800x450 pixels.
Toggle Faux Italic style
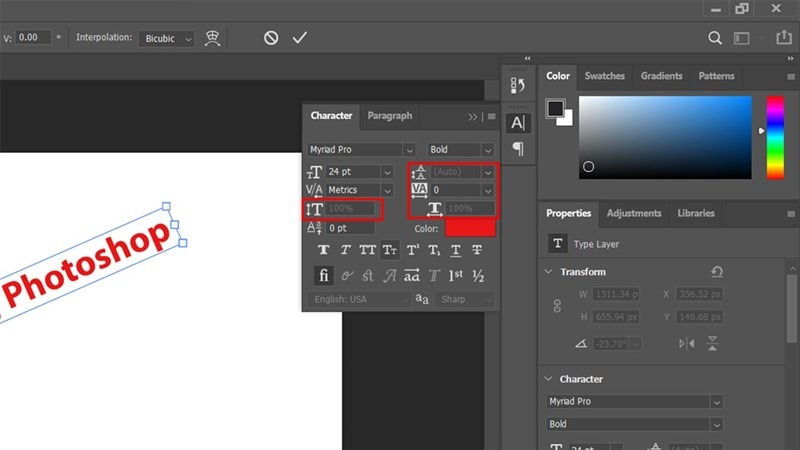tap(345, 250)
